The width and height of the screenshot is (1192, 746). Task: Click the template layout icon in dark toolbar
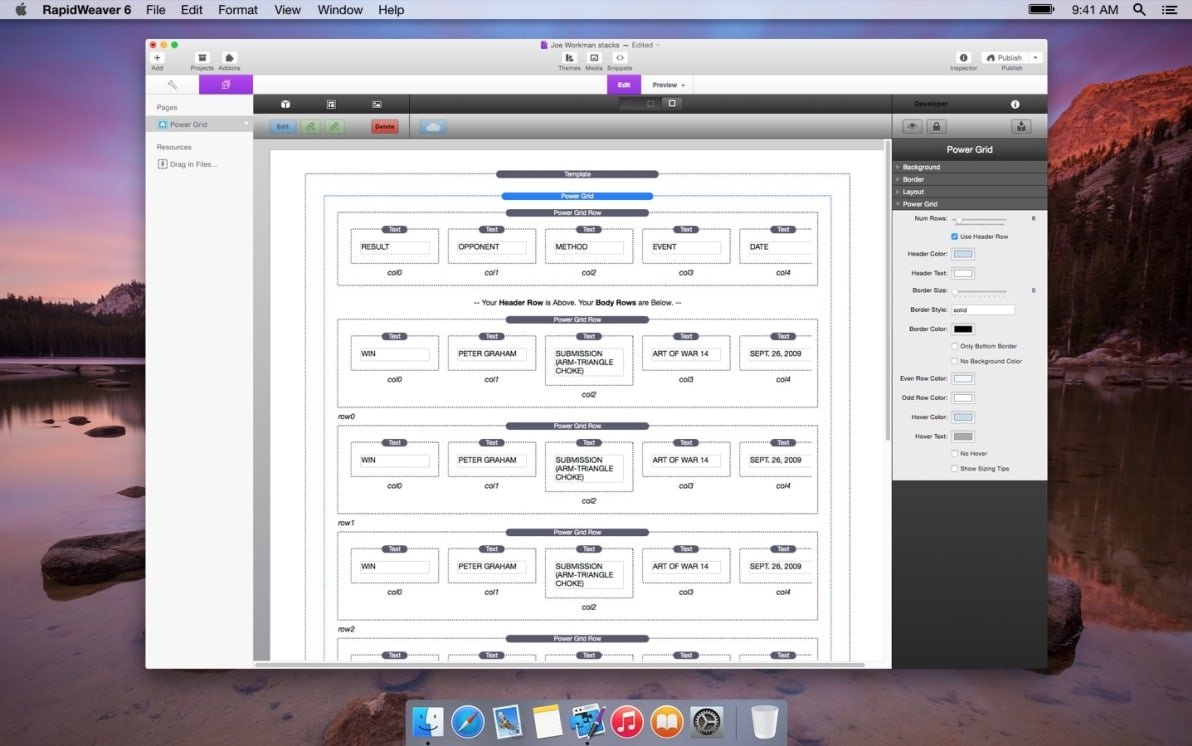pos(331,104)
